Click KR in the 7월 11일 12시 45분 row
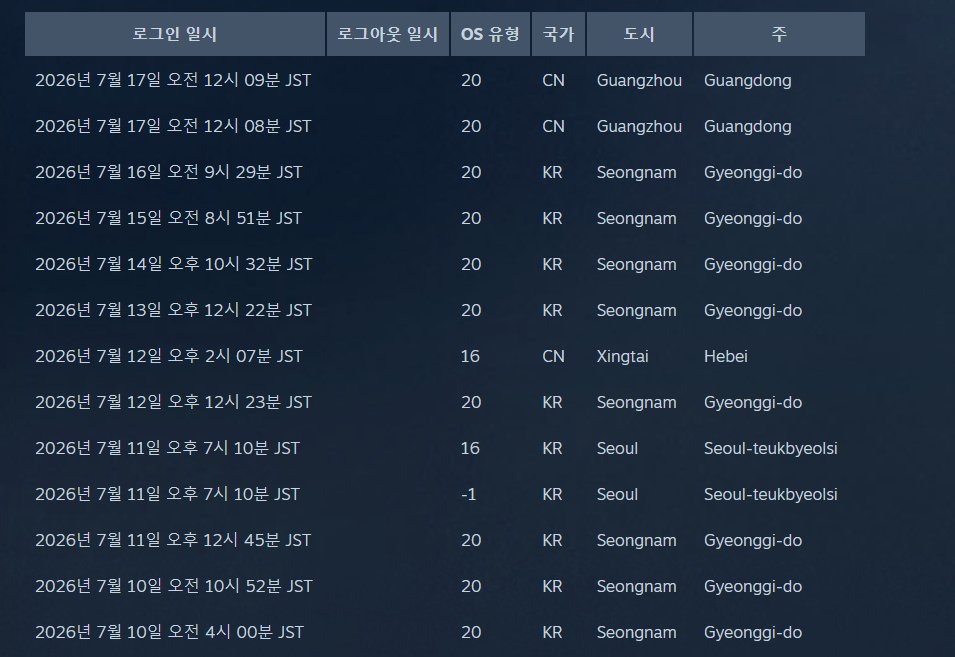This screenshot has height=657, width=955. [x=552, y=541]
